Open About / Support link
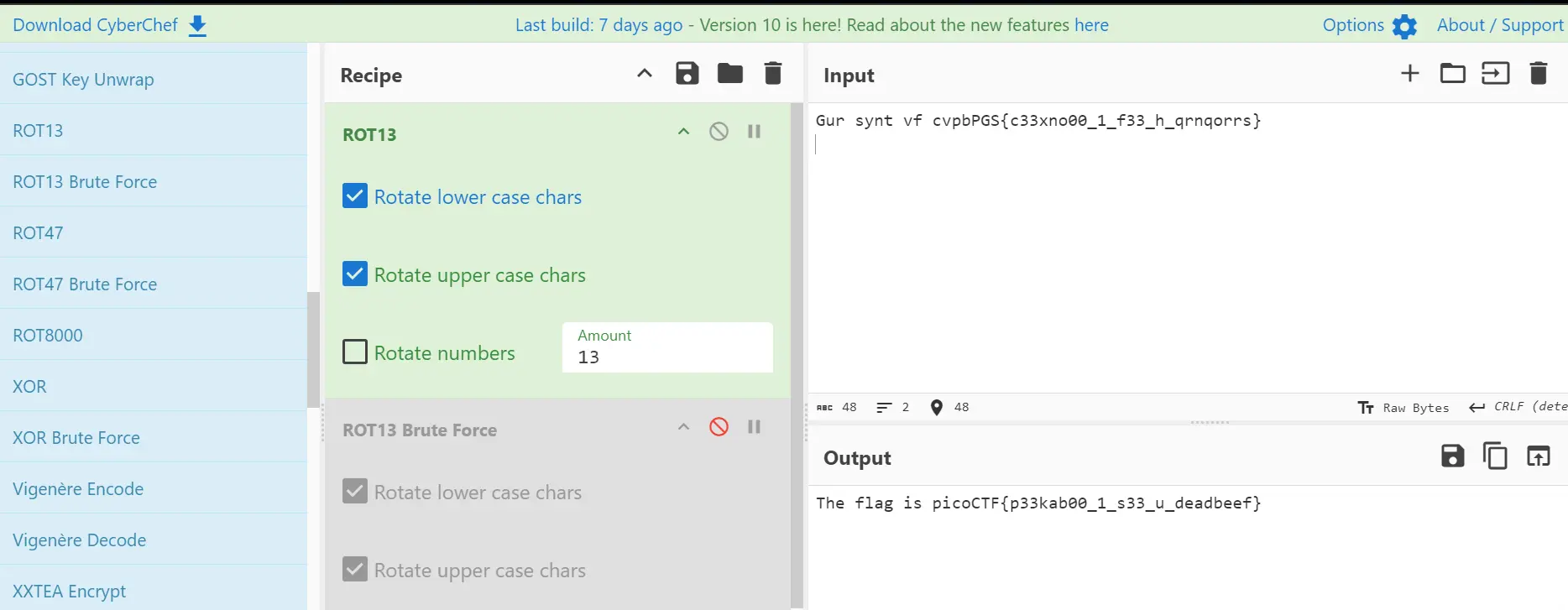 [x=1500, y=25]
